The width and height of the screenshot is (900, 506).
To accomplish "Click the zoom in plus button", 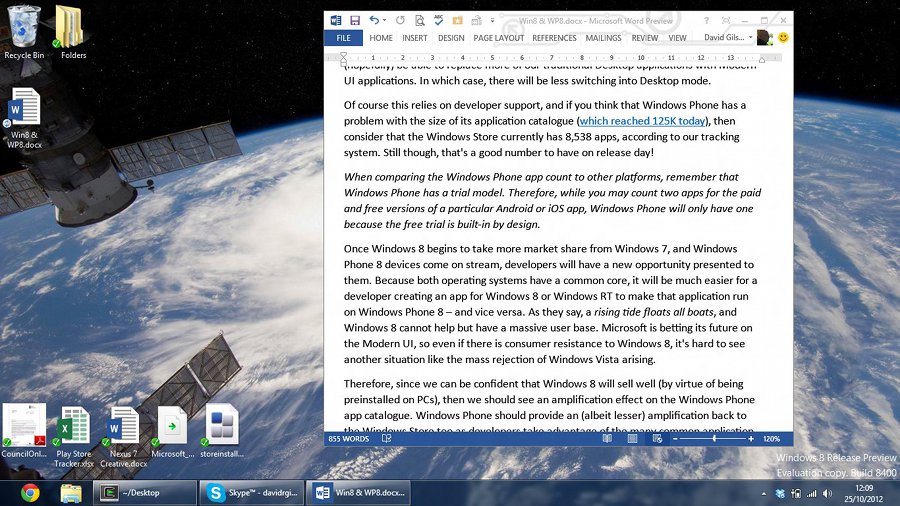I will coord(751,439).
